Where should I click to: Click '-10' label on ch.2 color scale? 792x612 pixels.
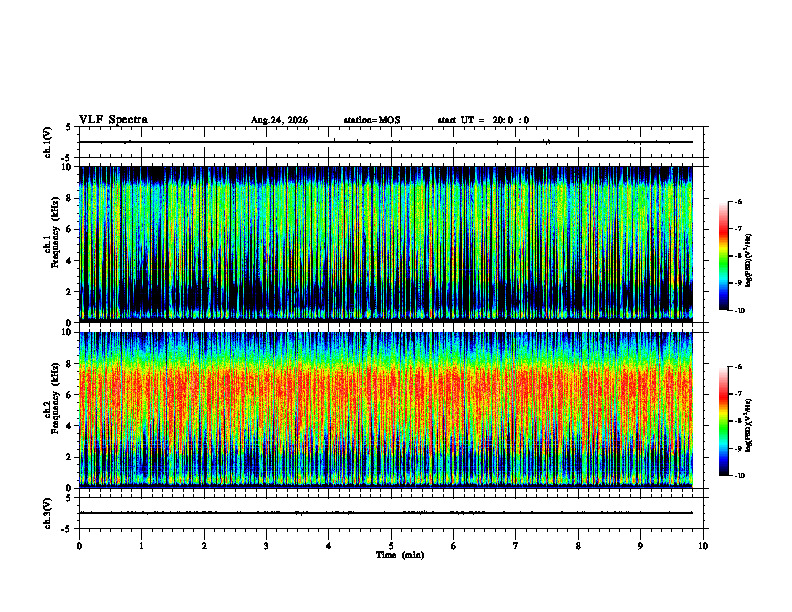[740, 476]
